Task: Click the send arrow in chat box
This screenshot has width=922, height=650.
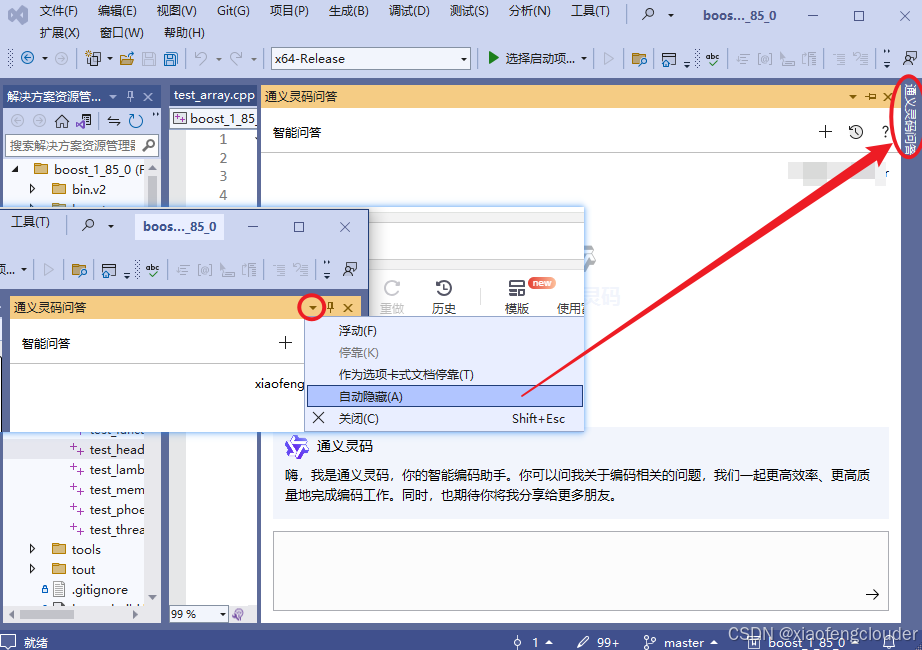Action: click(873, 595)
